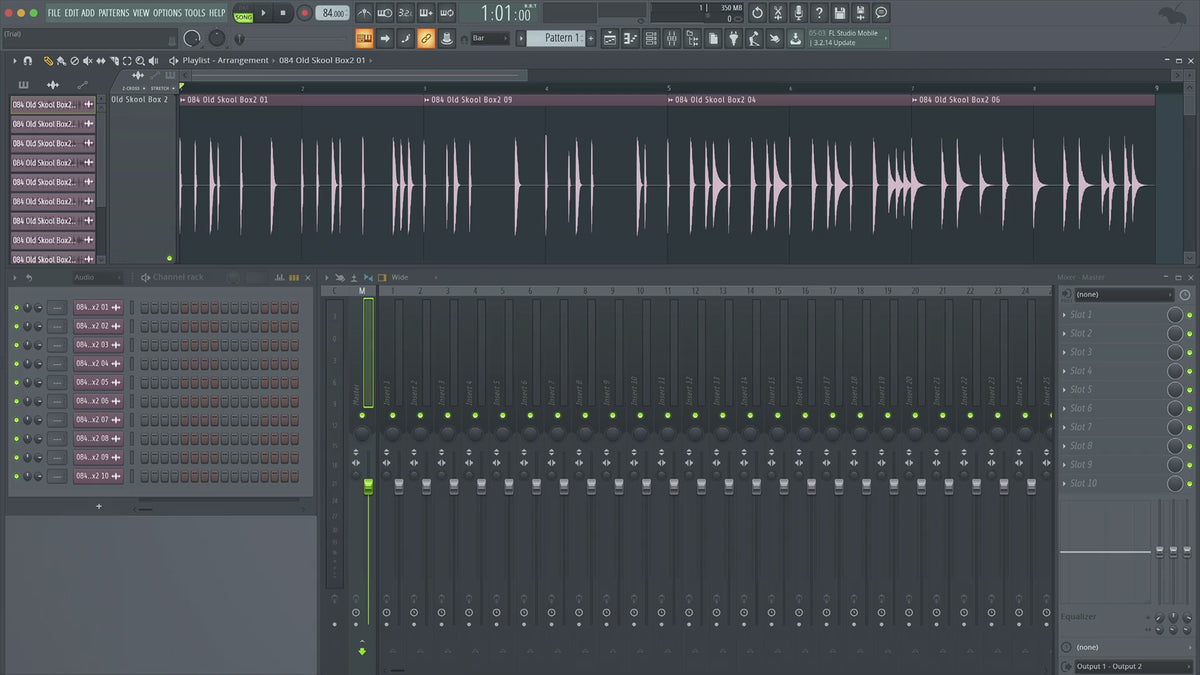
Task: Click the add channel plus button
Action: [x=98, y=507]
